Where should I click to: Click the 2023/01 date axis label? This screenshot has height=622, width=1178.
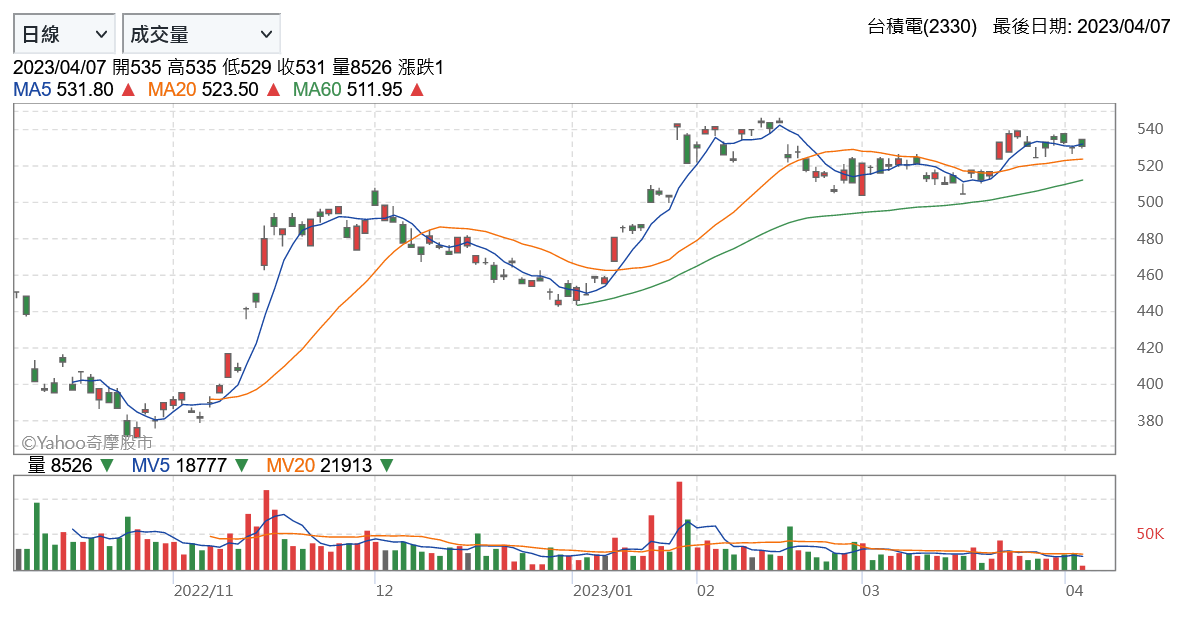coord(603,590)
